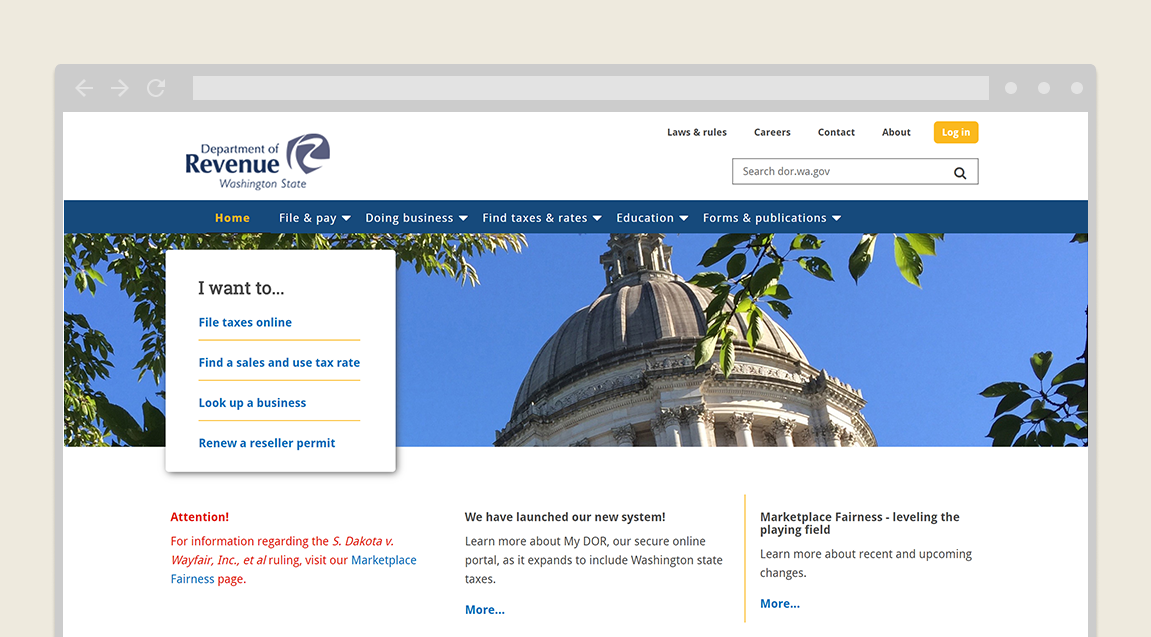The width and height of the screenshot is (1151, 637).
Task: Click the search magnifying glass icon
Action: pos(960,172)
